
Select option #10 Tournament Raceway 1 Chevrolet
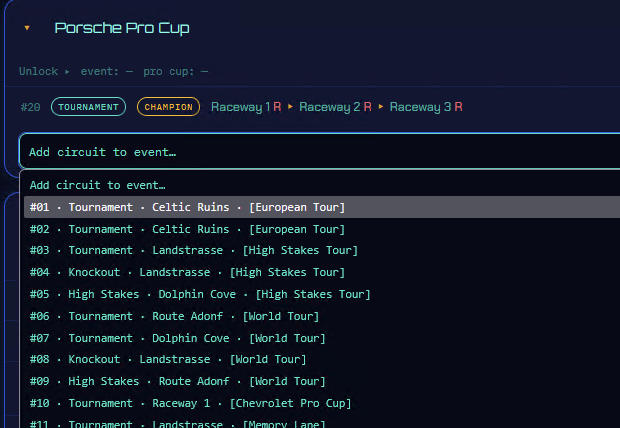coord(322,403)
